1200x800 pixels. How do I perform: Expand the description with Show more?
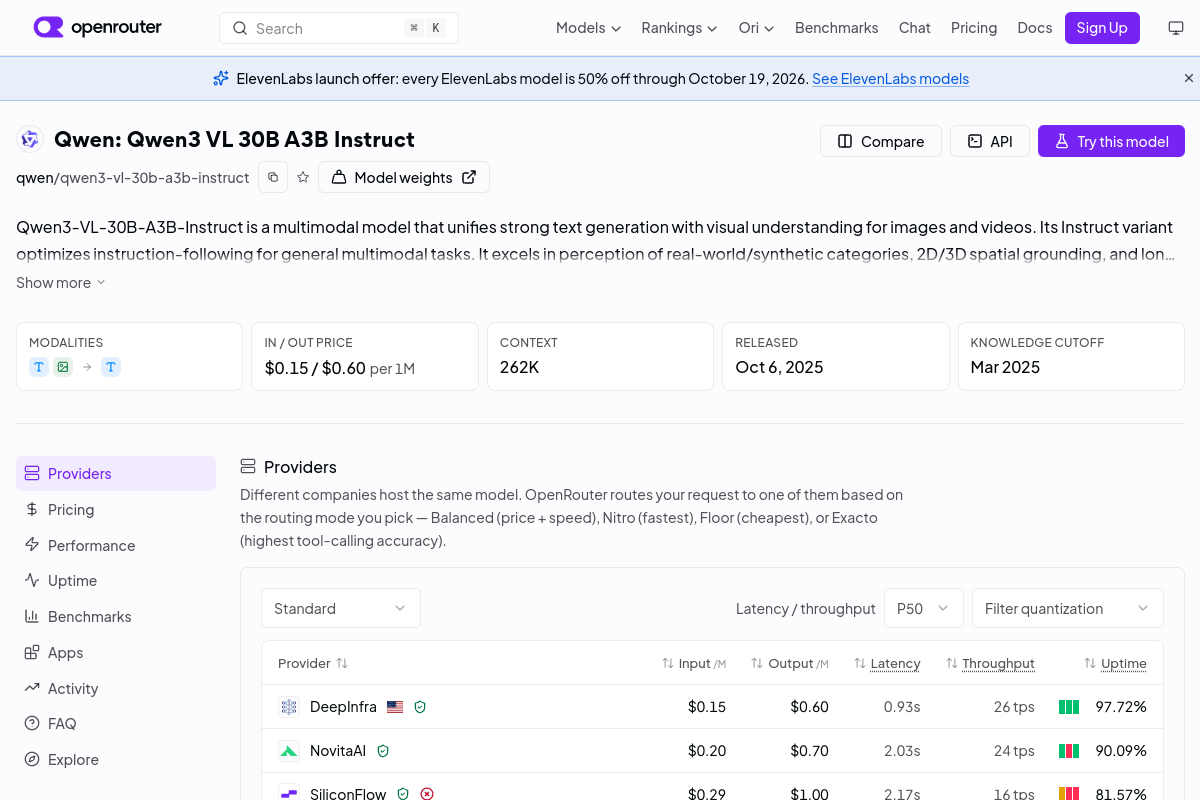61,283
